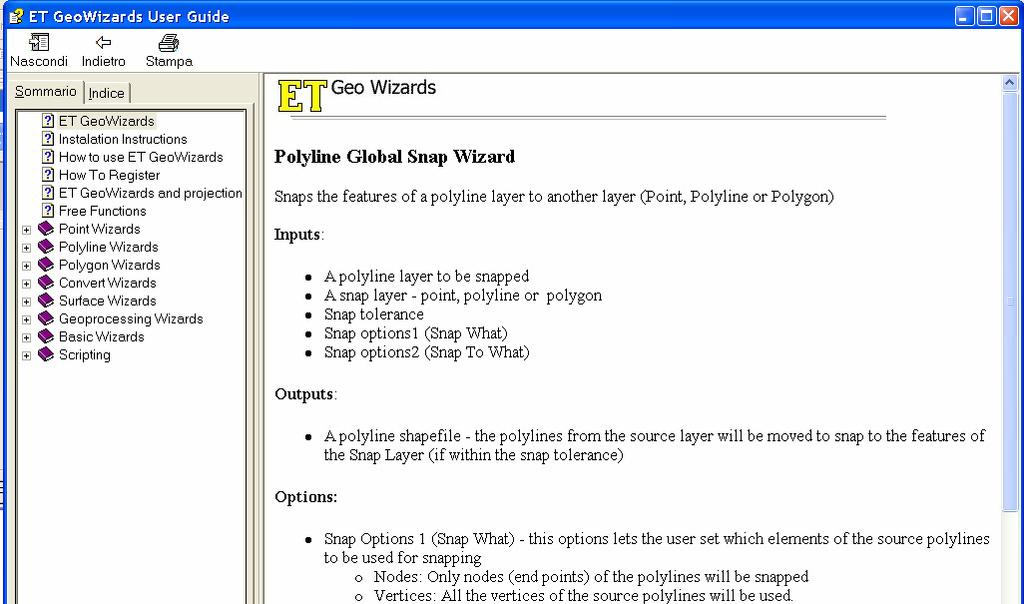This screenshot has width=1024, height=604.
Task: Open the Instalation Instructions topic
Action: 123,139
